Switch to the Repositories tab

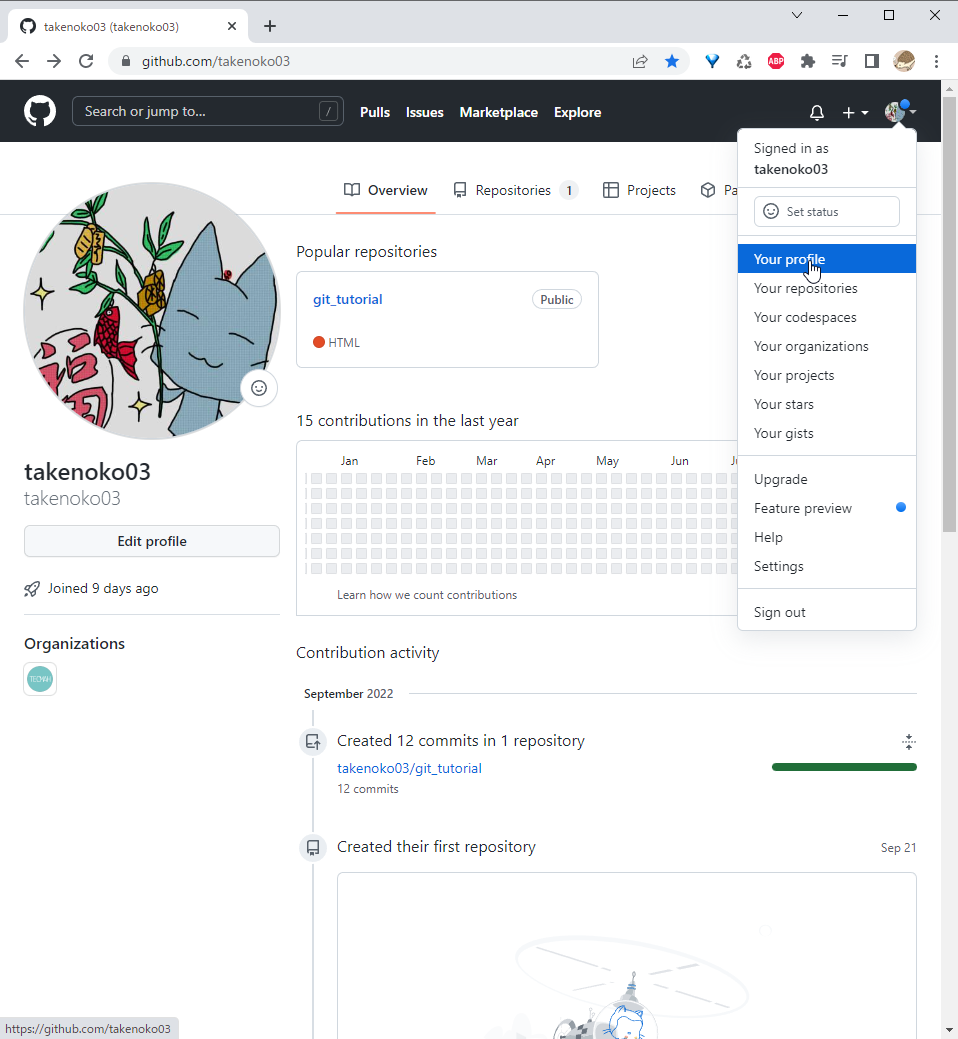[x=515, y=191]
